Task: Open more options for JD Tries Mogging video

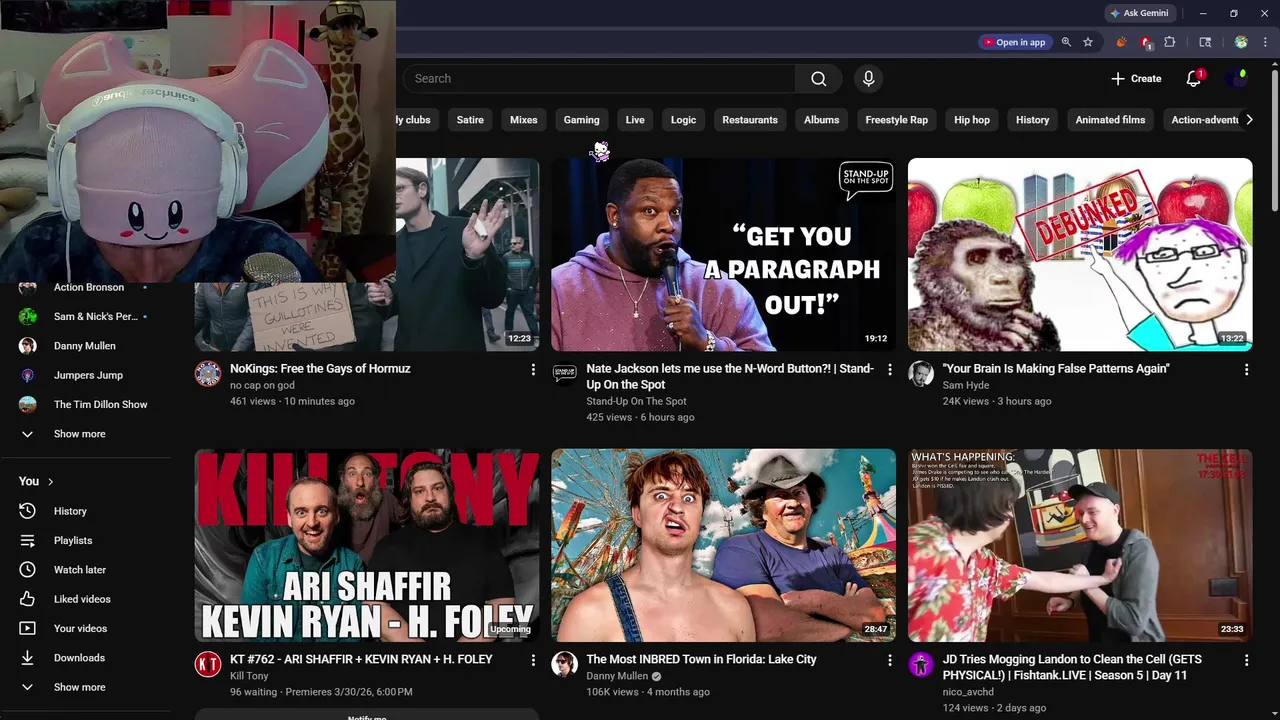Action: tap(1246, 661)
